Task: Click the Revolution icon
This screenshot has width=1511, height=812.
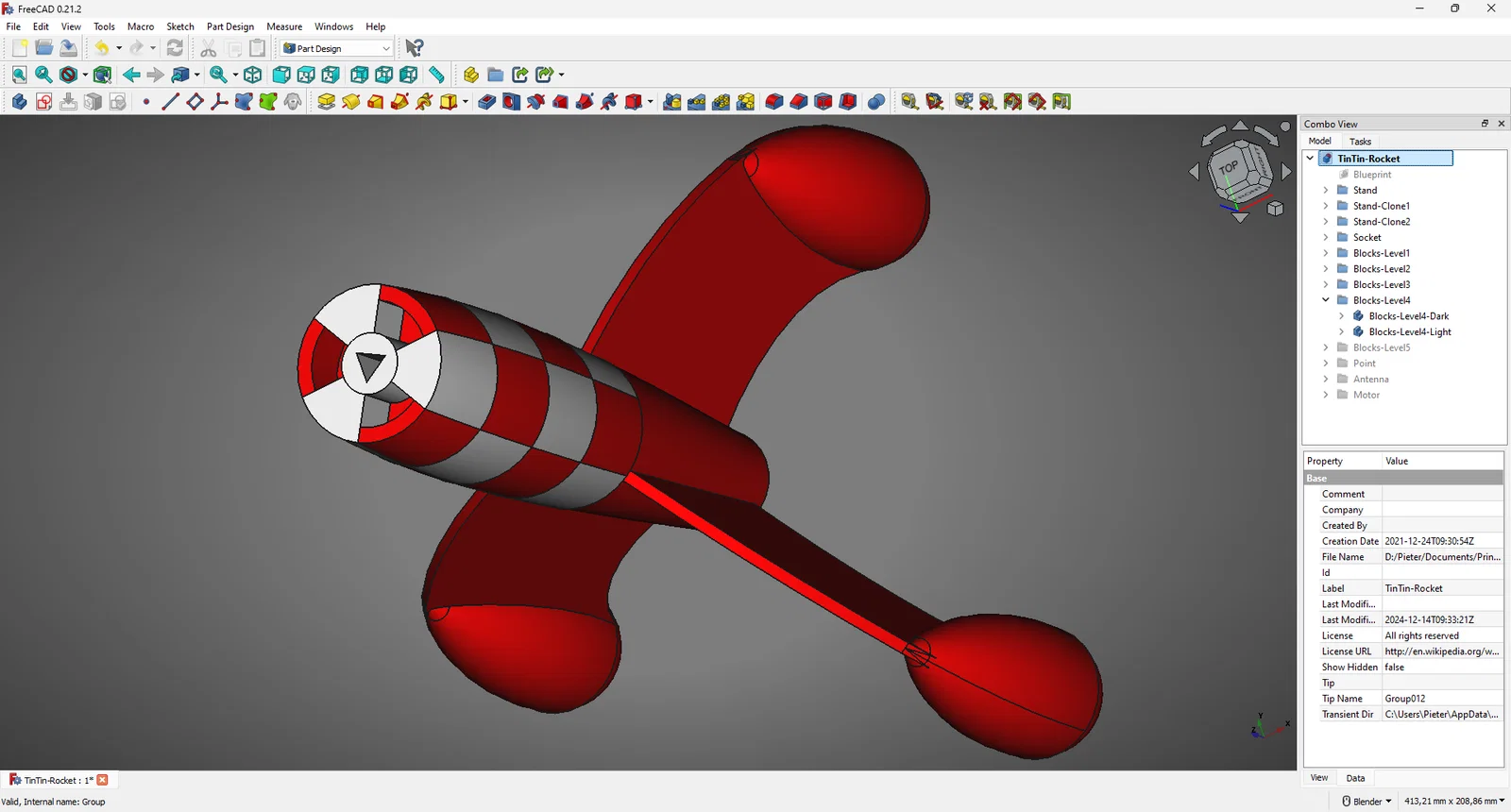Action: pos(350,102)
